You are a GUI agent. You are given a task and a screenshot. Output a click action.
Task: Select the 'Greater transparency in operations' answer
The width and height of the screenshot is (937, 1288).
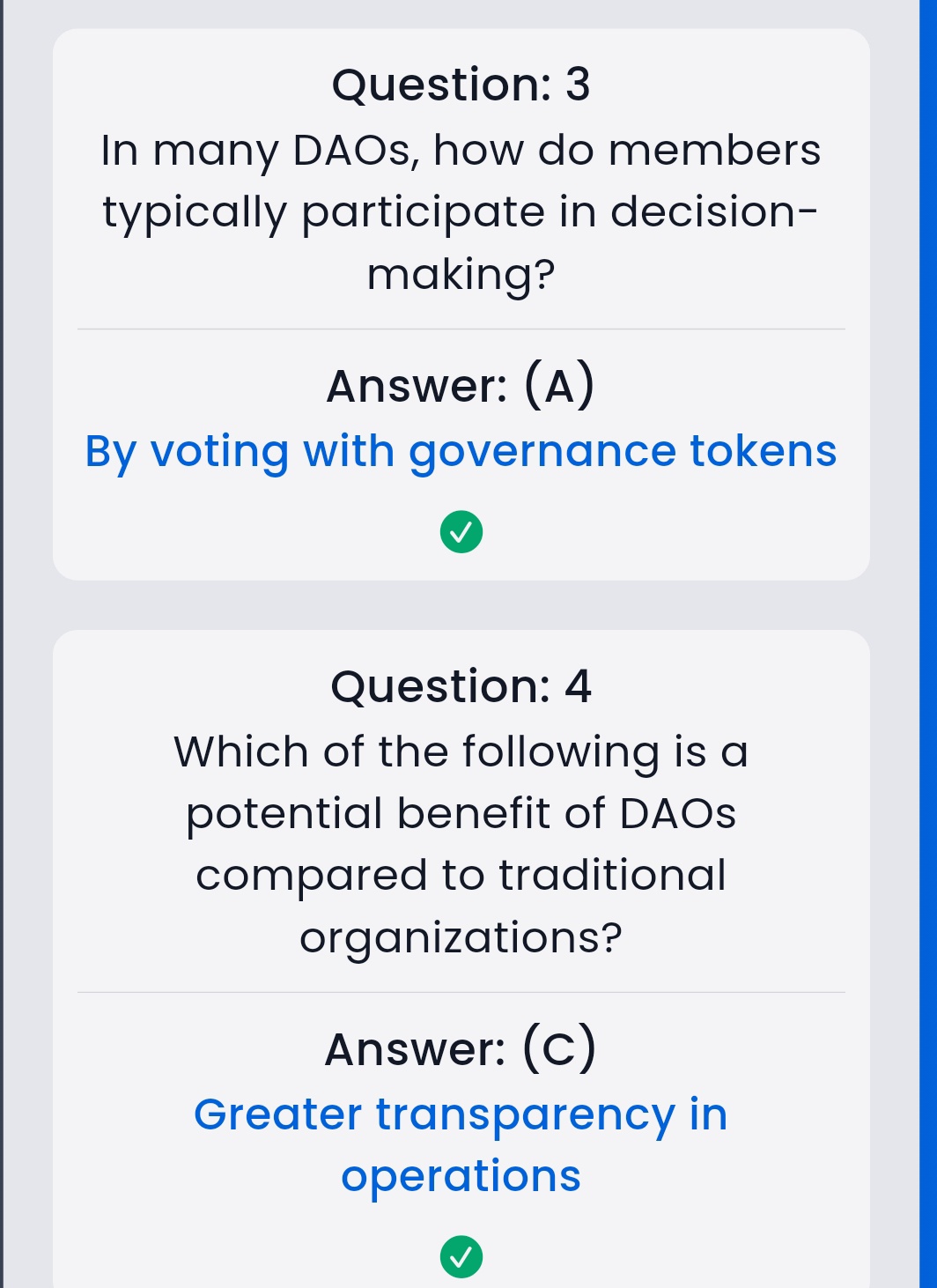461,1144
